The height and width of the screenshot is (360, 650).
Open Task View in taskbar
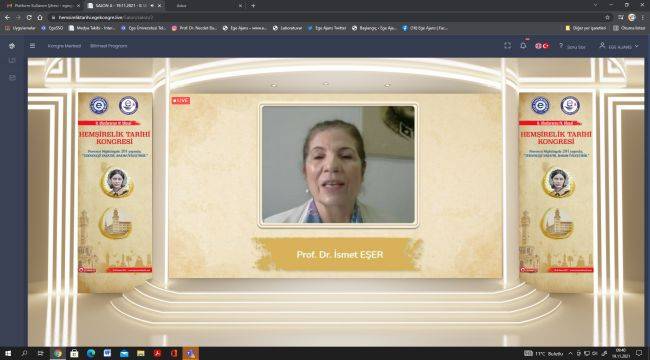pos(41,353)
